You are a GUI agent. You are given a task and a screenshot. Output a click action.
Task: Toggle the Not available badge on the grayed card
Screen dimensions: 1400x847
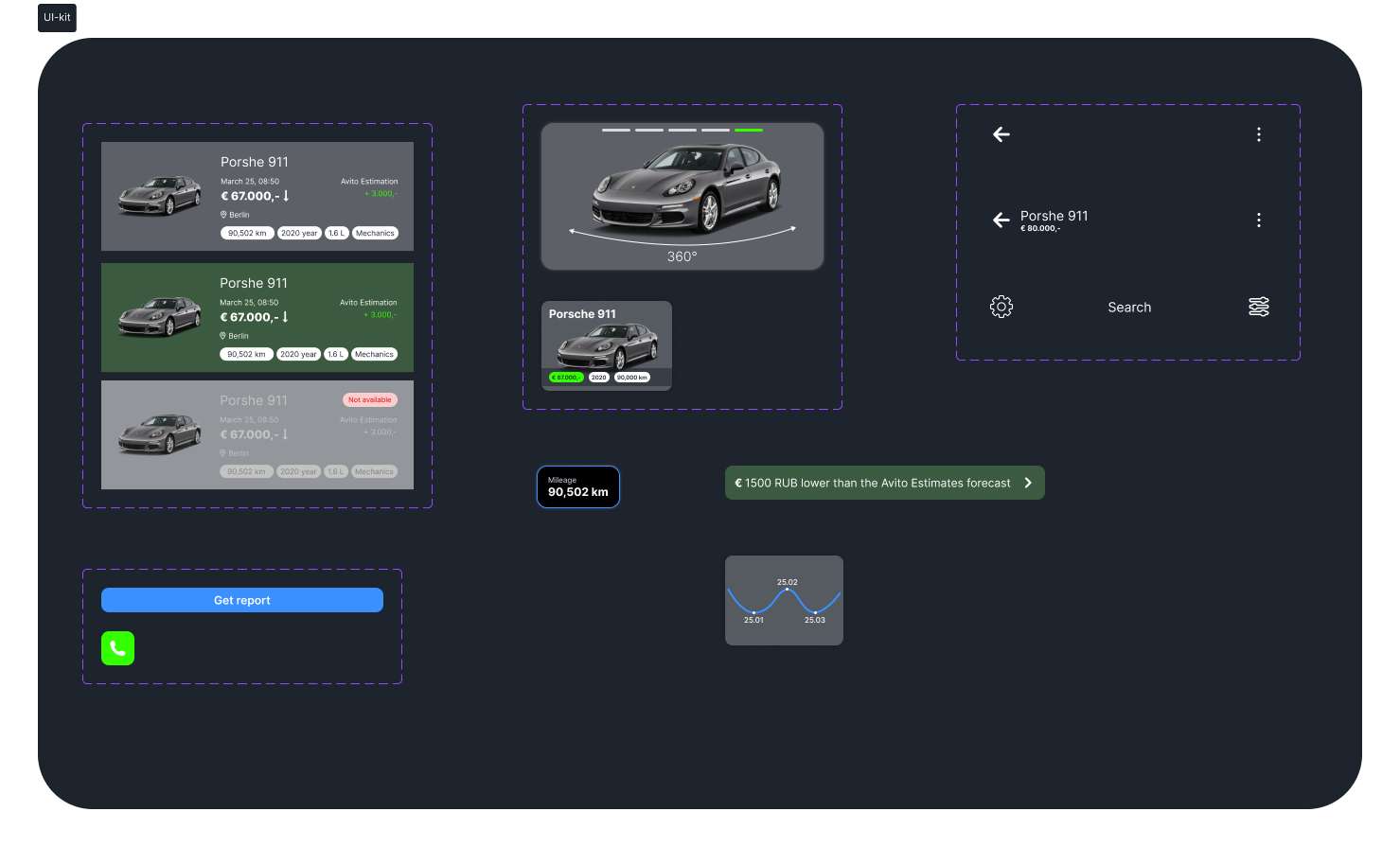click(x=369, y=399)
